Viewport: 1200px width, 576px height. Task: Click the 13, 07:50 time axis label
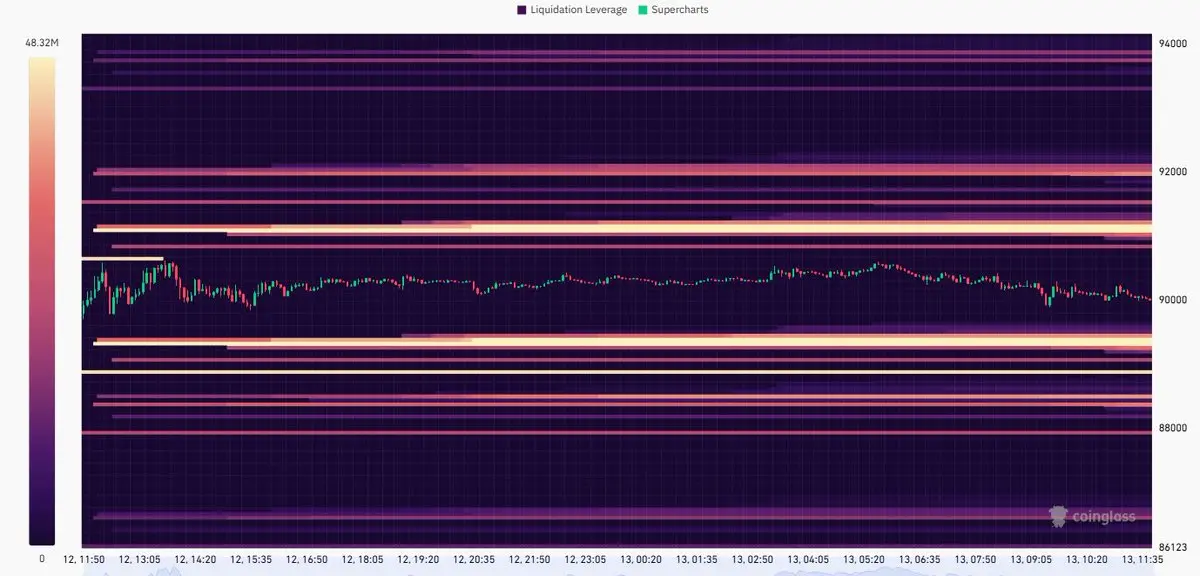tap(975, 559)
